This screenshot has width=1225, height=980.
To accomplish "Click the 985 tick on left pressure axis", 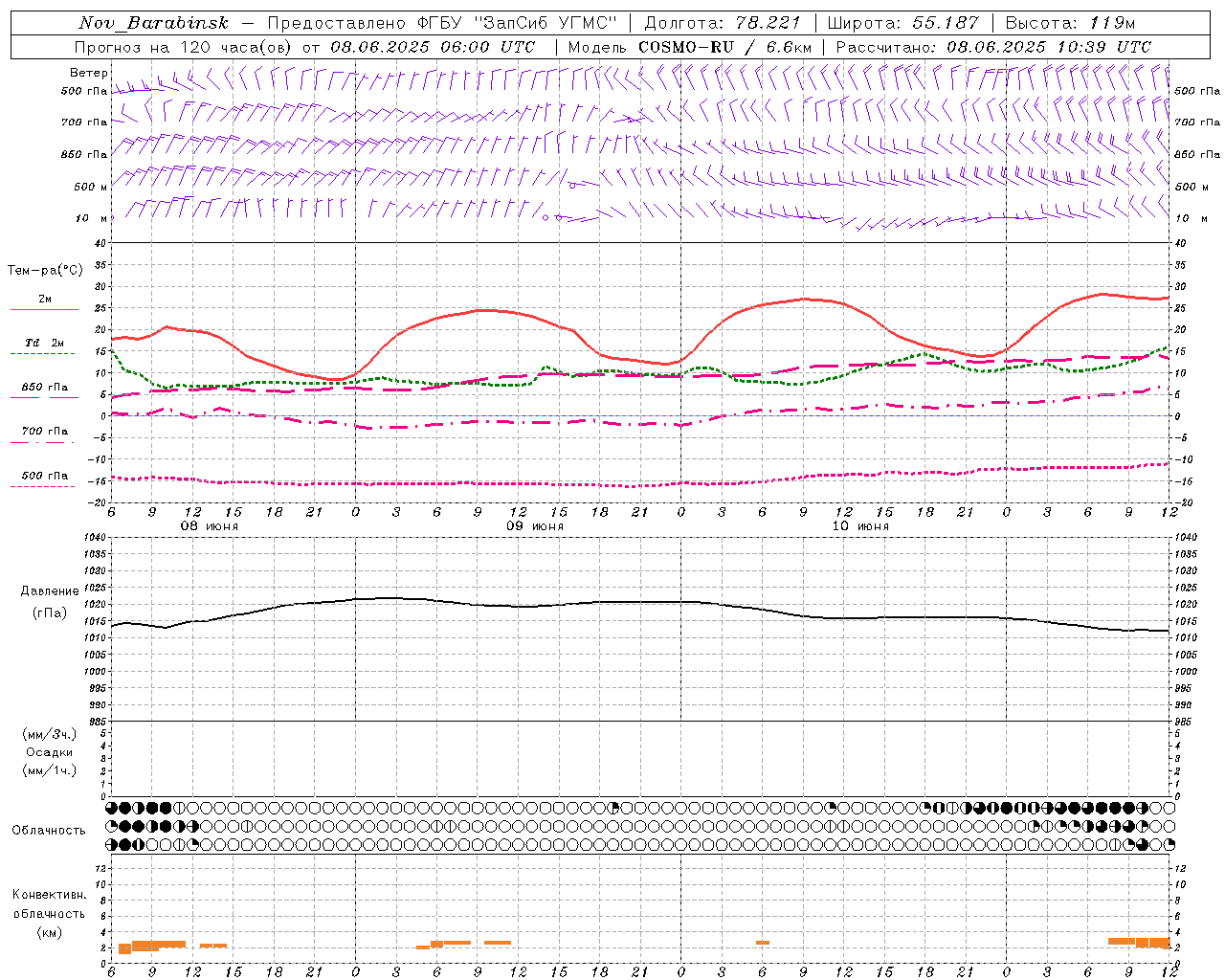I will click(x=97, y=721).
